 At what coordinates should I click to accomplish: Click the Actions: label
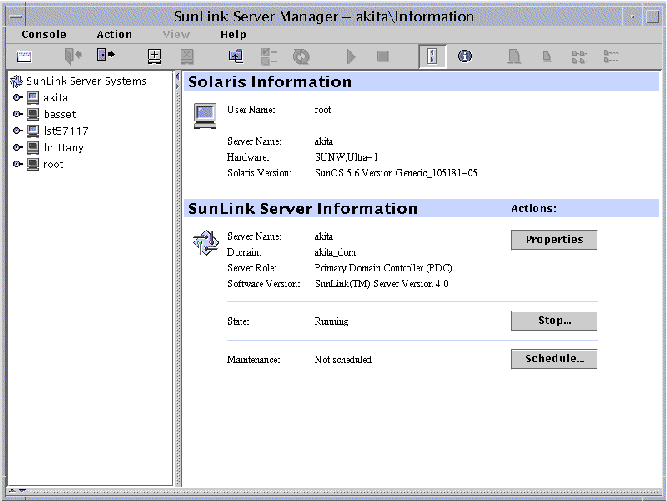(x=533, y=208)
